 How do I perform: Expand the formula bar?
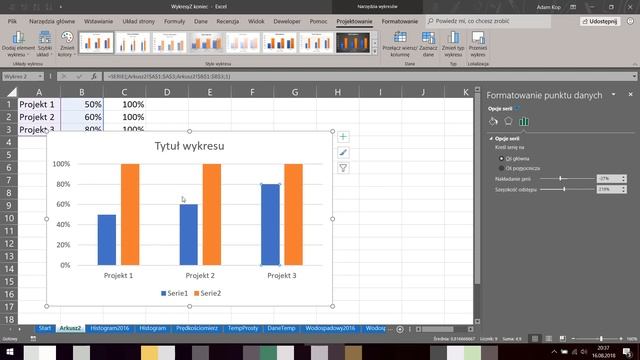[x=634, y=76]
